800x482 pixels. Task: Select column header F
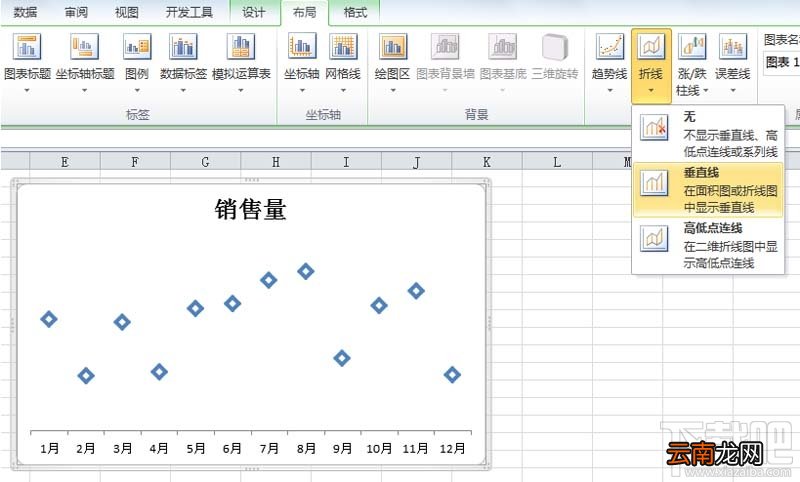point(135,162)
